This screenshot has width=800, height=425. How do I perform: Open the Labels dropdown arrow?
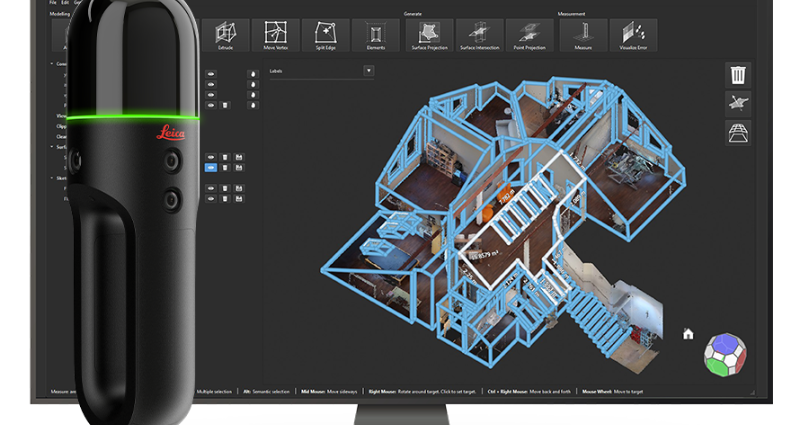click(368, 71)
